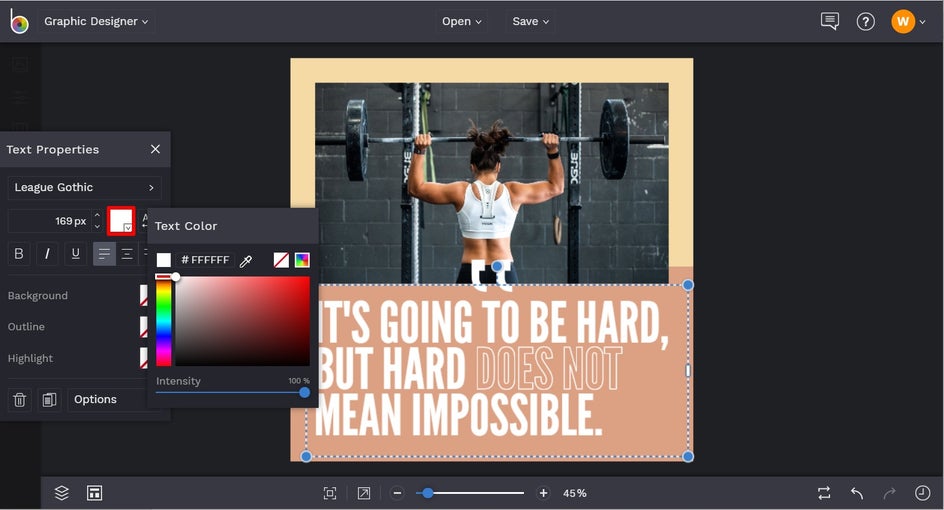Click the Highlight label in Text Properties

(x=30, y=358)
